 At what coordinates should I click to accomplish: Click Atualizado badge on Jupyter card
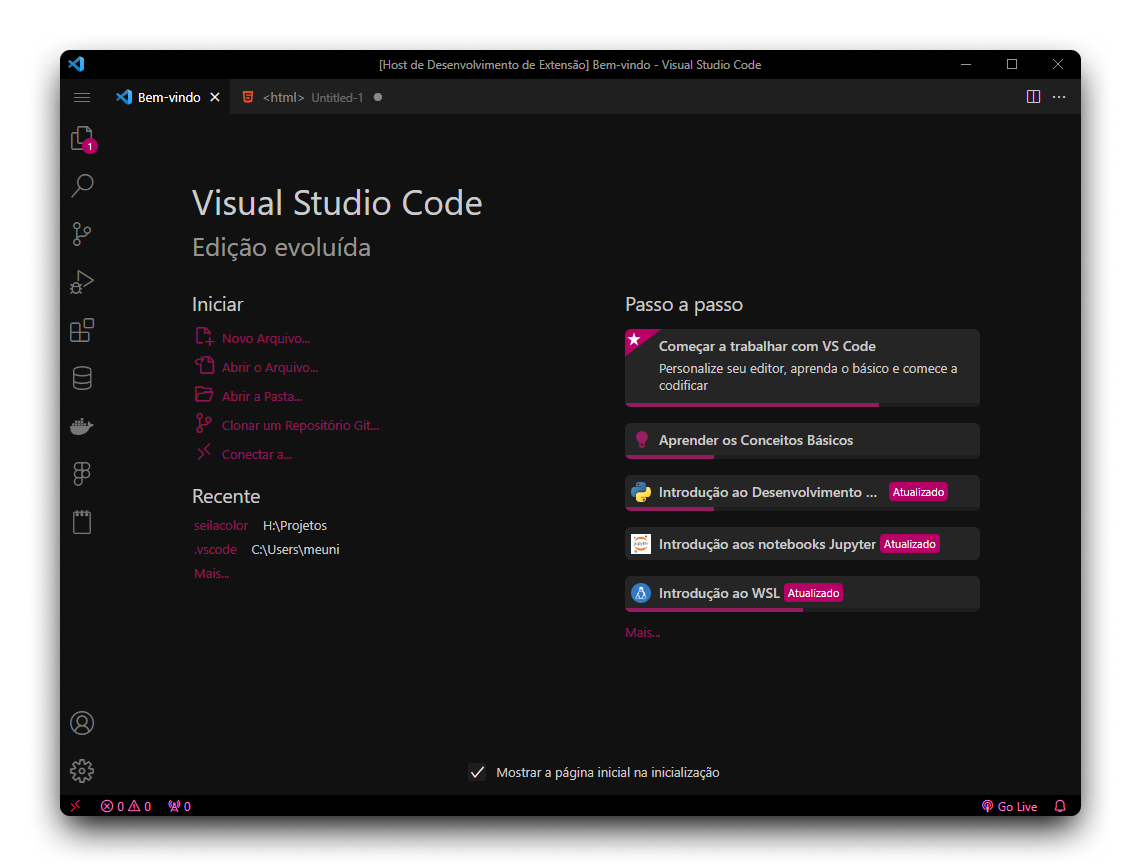910,544
